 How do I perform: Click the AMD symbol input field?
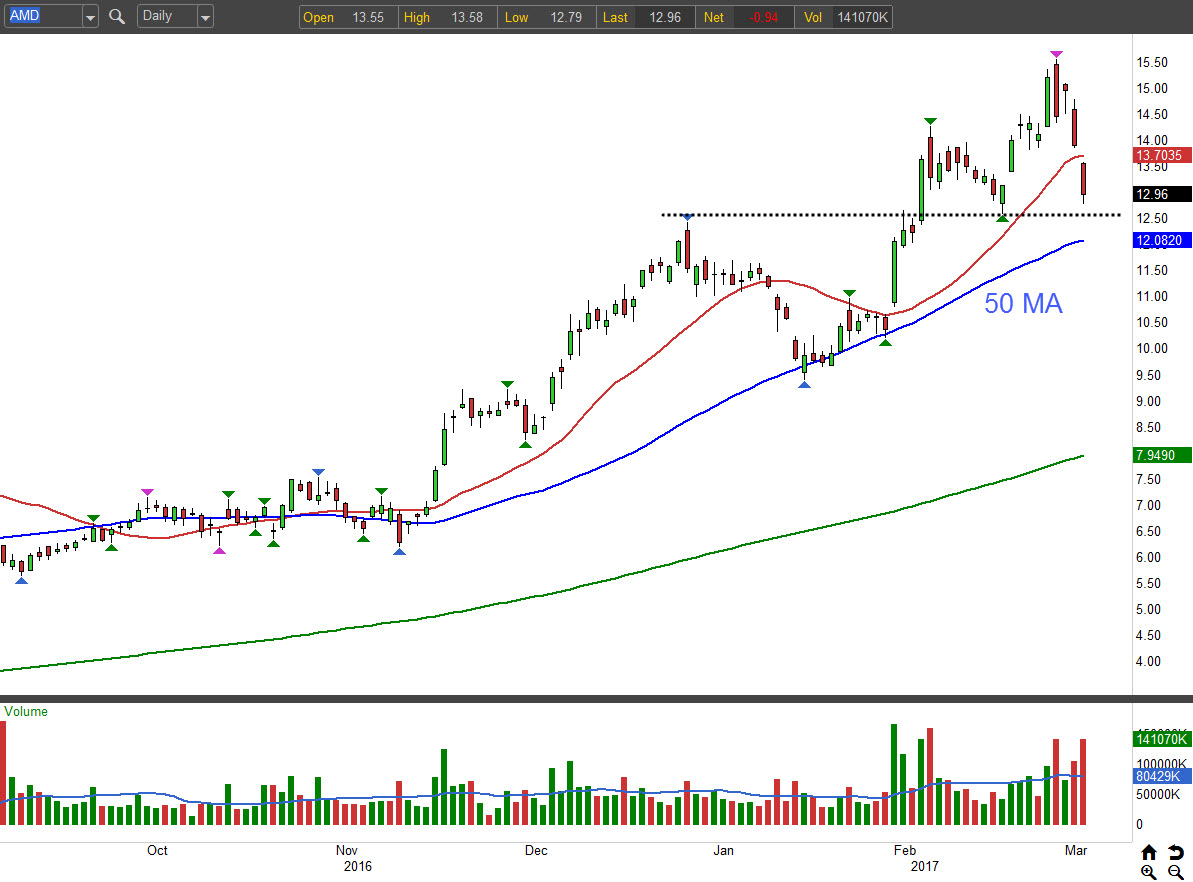point(43,16)
